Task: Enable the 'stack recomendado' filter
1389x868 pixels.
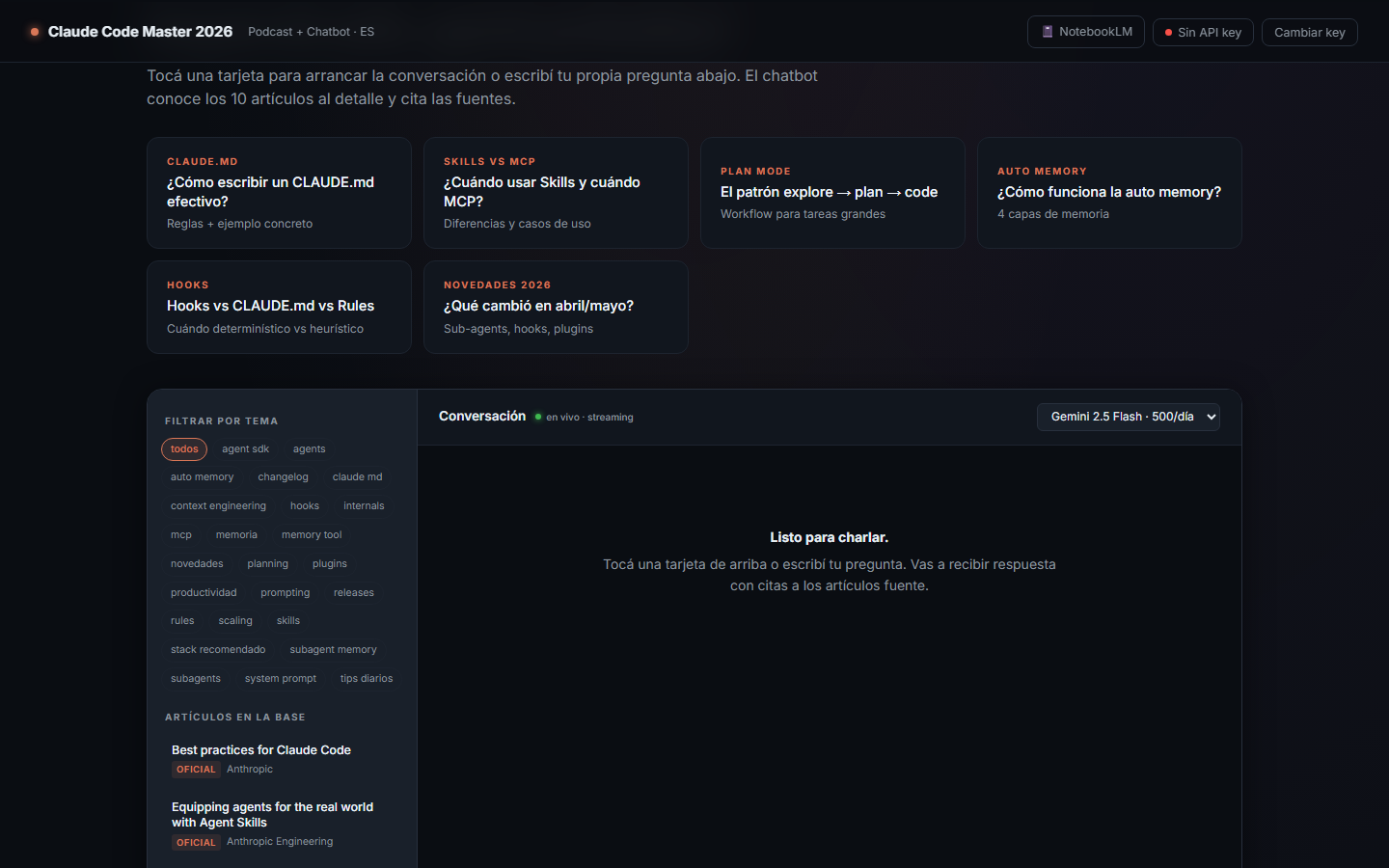Action: click(218, 650)
